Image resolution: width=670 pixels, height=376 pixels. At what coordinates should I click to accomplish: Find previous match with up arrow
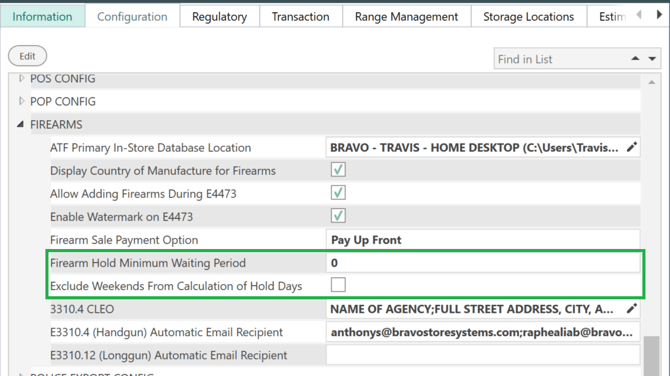[635, 59]
